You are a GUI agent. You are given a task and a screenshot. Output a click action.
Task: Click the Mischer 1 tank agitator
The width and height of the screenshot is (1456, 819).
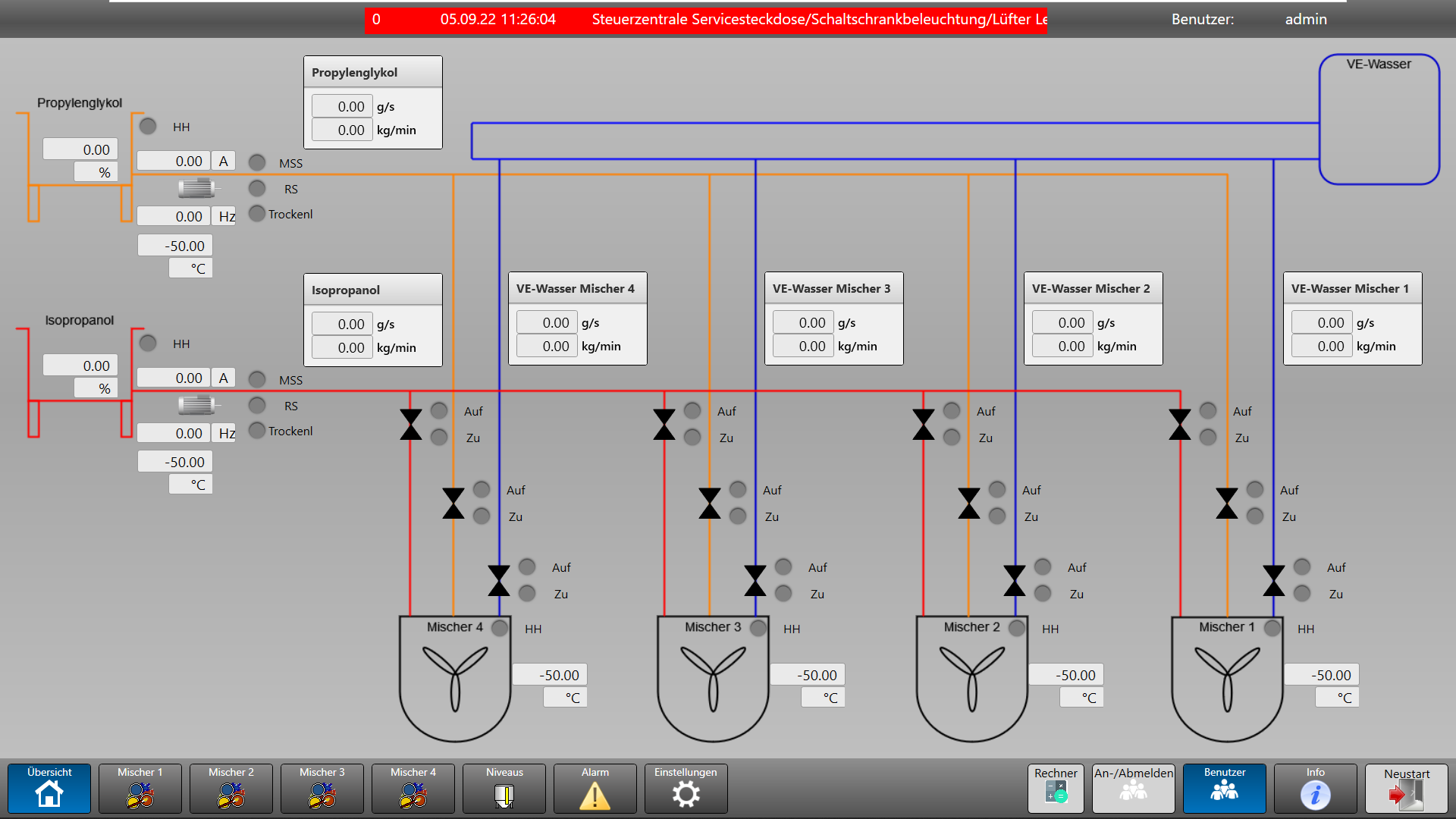[1227, 679]
